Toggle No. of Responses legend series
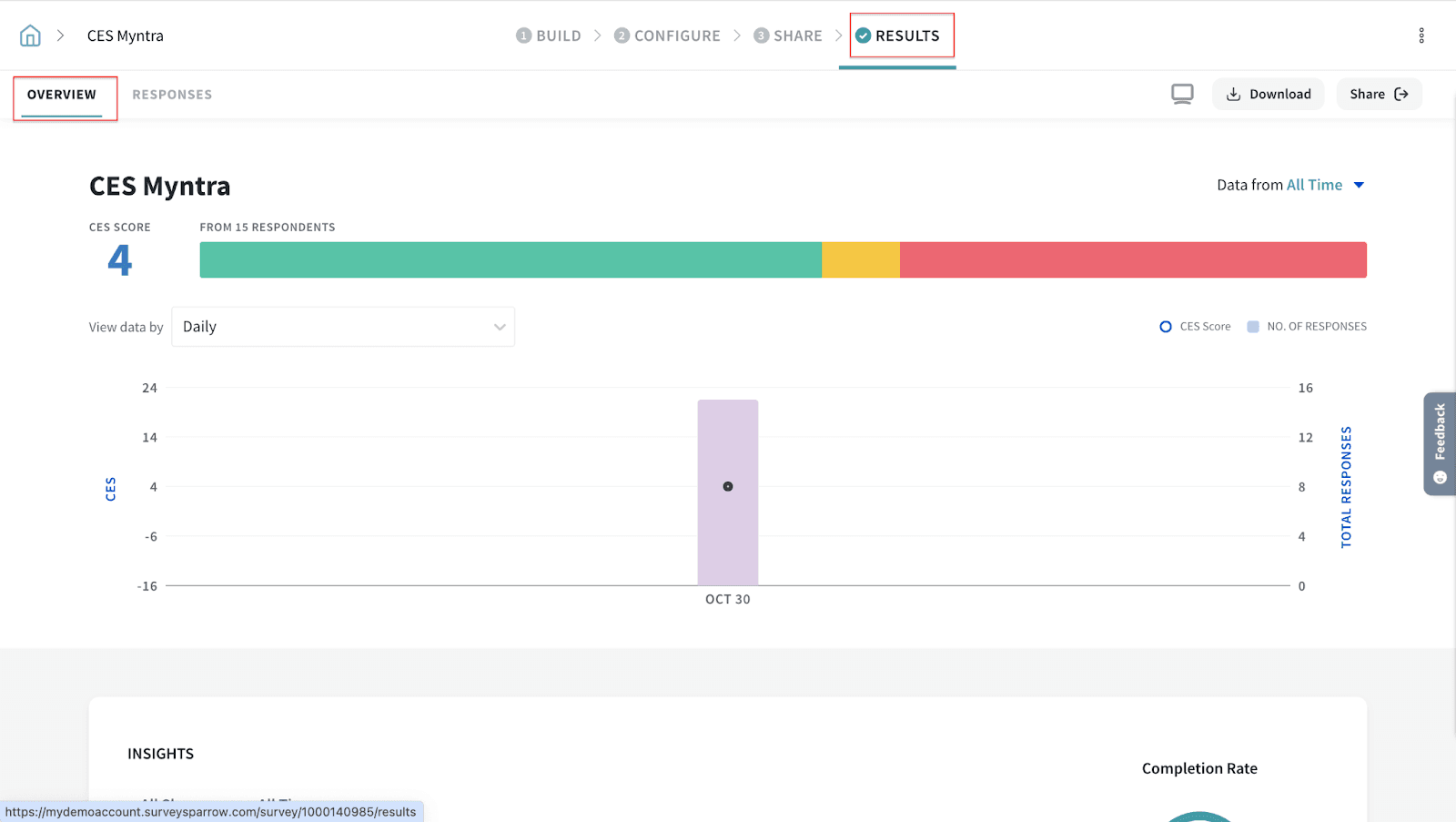The width and height of the screenshot is (1456, 822). point(1307,327)
